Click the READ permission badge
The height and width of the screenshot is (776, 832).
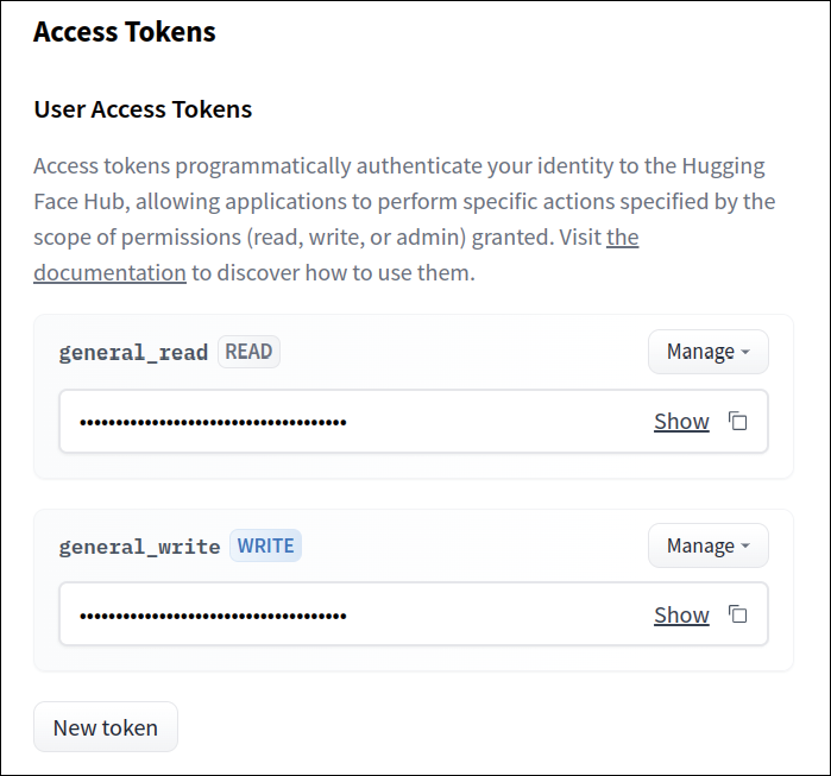(249, 351)
